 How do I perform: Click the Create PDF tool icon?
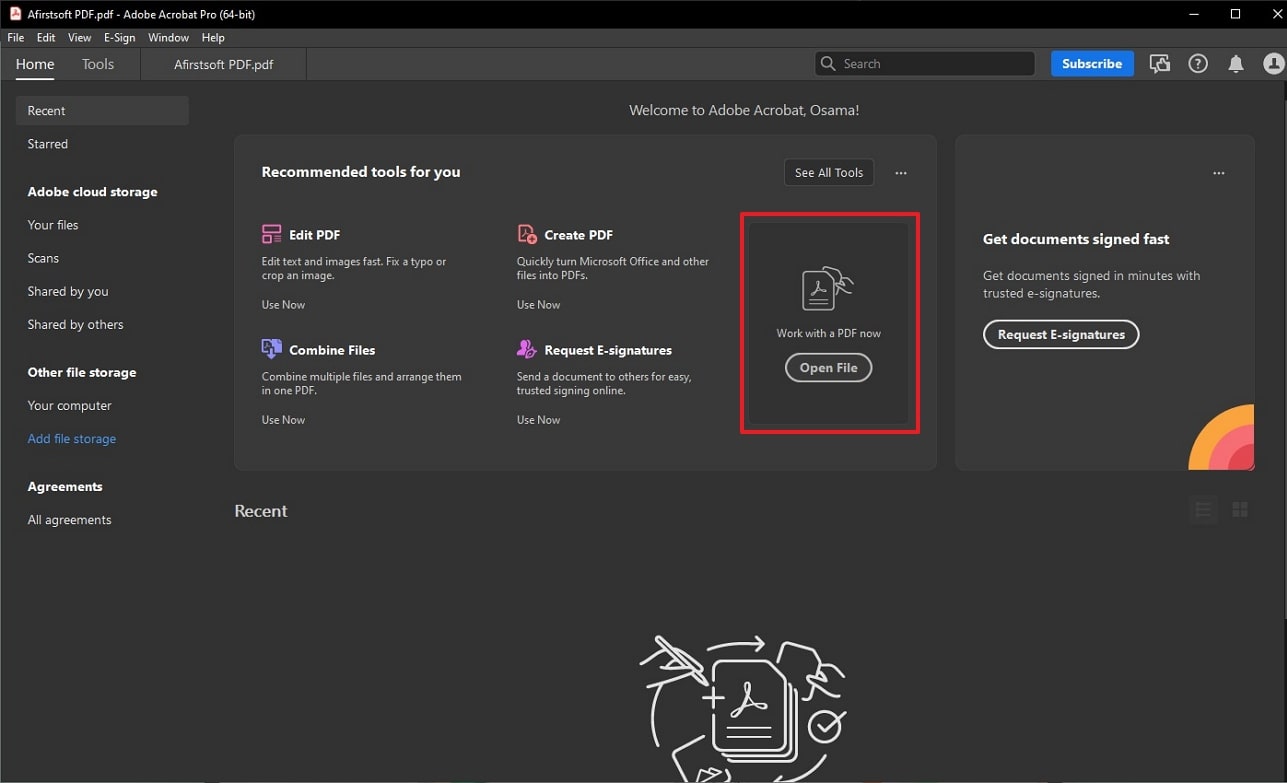(527, 234)
